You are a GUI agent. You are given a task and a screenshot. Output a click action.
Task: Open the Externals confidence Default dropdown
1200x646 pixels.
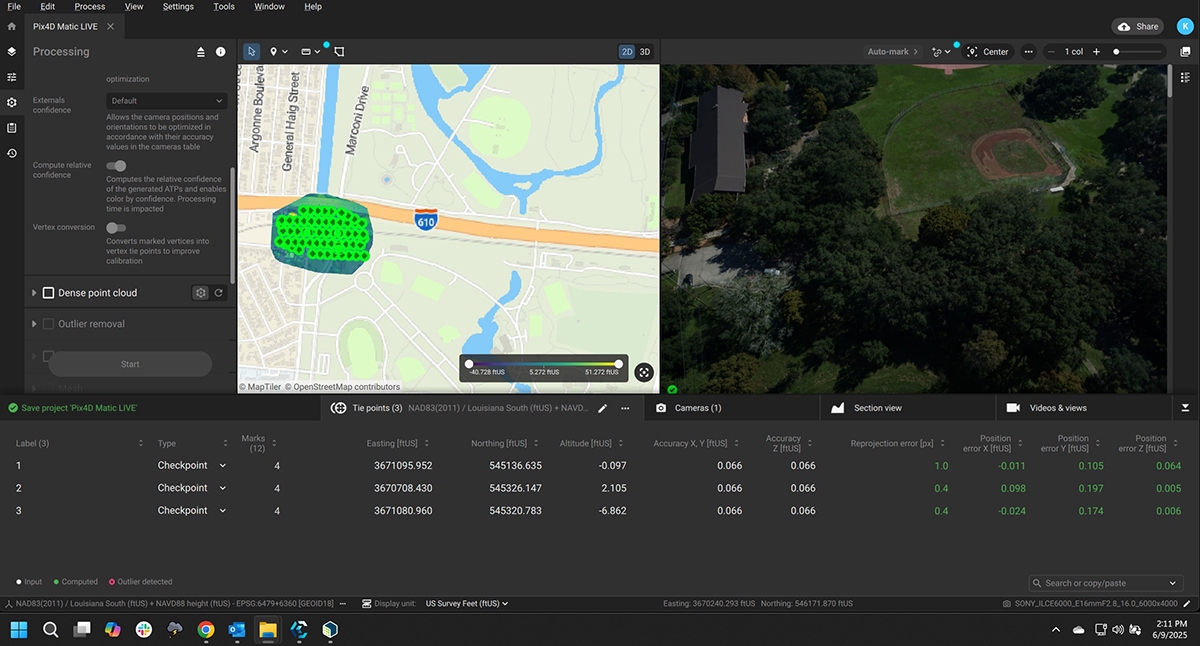(x=166, y=101)
